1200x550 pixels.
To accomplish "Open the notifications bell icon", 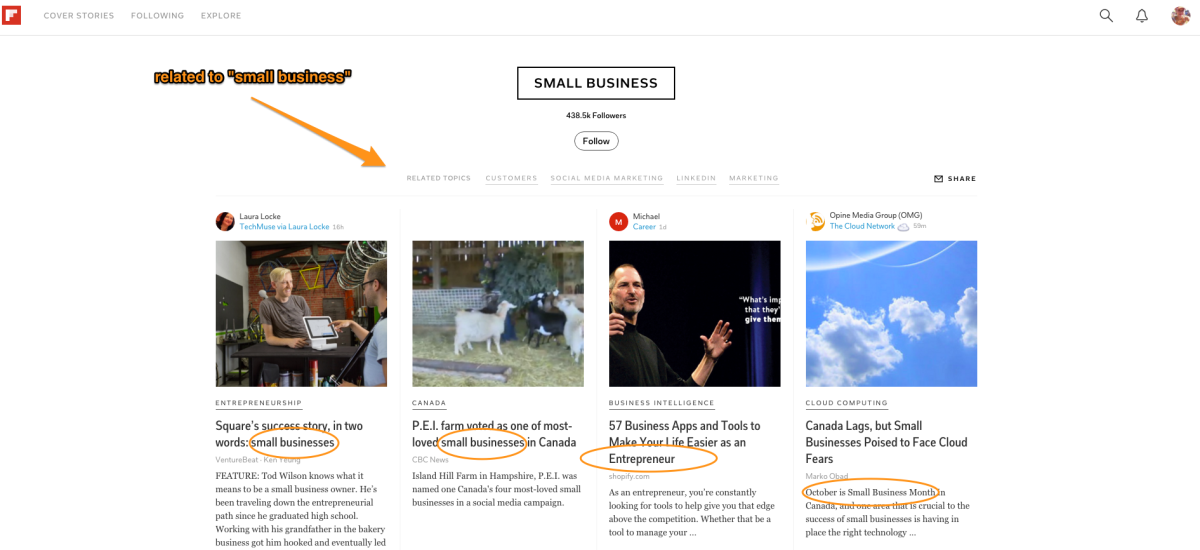I will (x=1142, y=15).
